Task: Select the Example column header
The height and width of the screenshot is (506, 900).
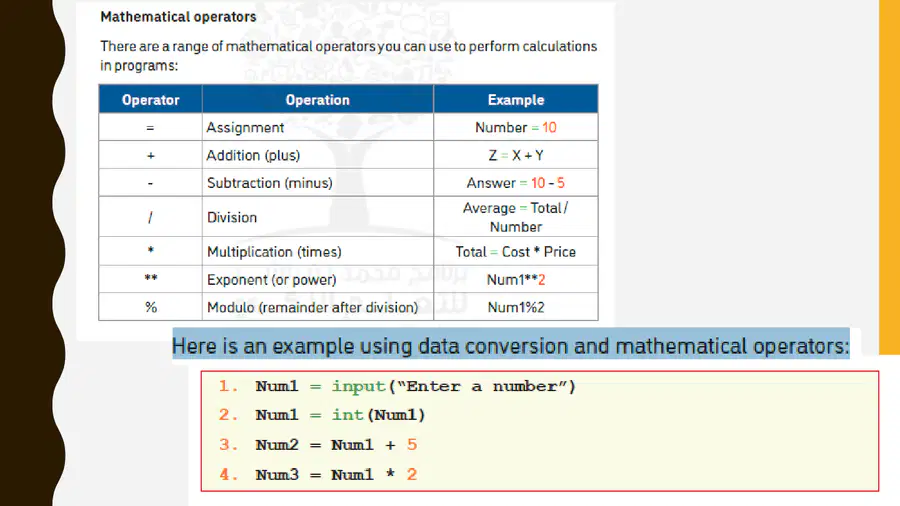Action: [515, 99]
